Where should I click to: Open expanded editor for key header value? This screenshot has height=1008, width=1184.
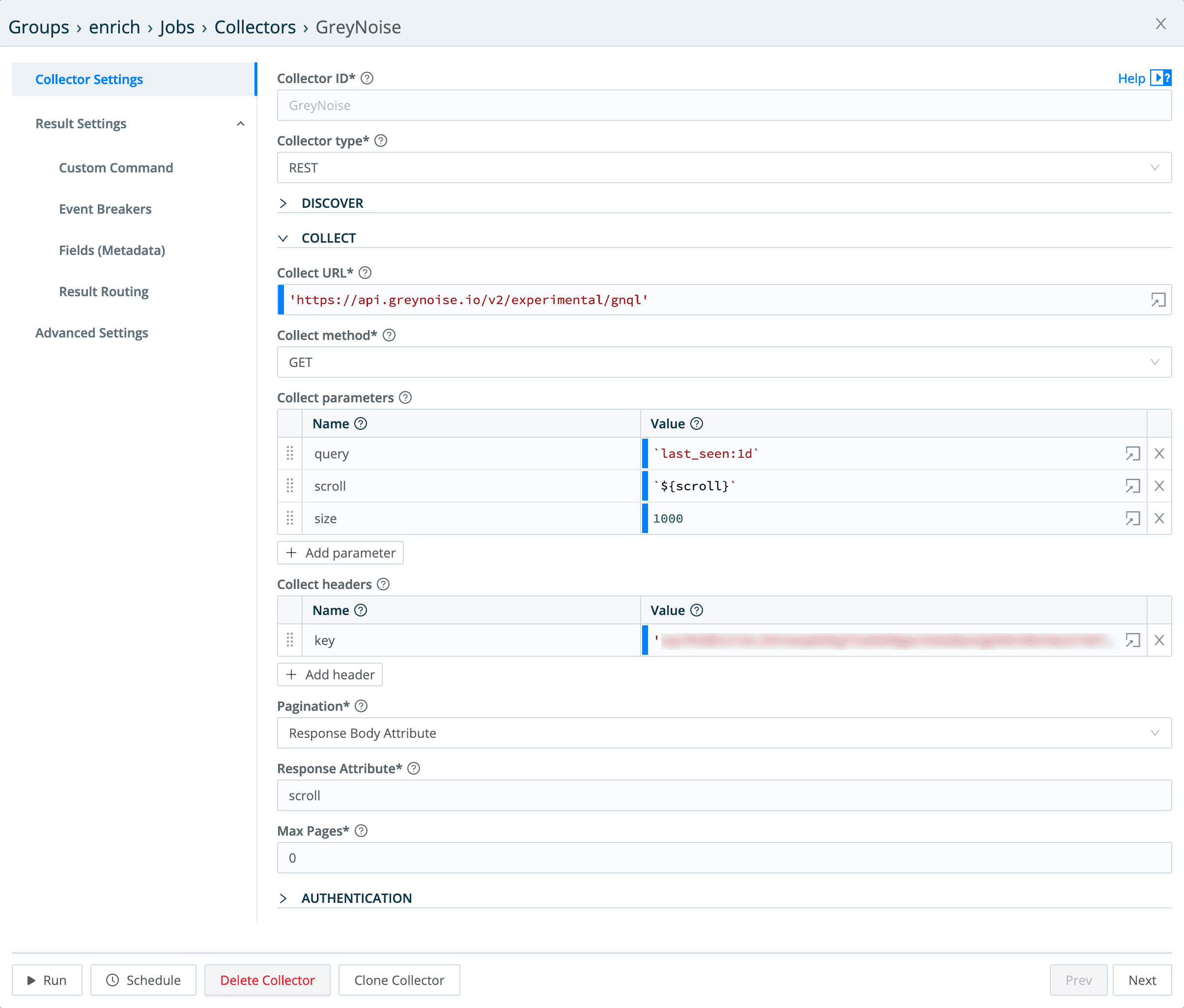[x=1132, y=641]
